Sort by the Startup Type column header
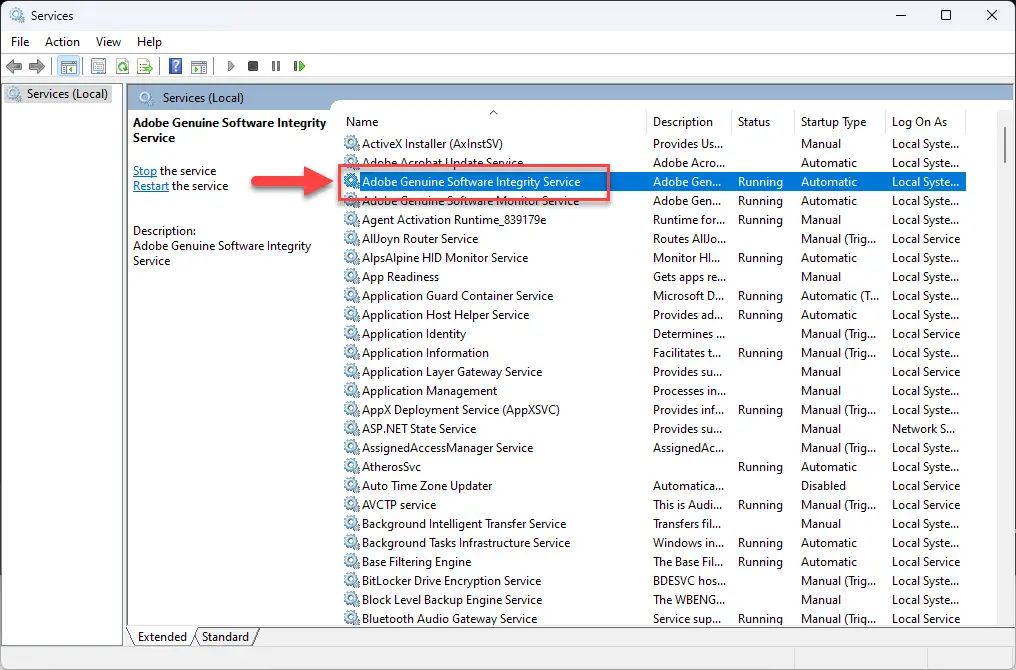 (x=840, y=122)
